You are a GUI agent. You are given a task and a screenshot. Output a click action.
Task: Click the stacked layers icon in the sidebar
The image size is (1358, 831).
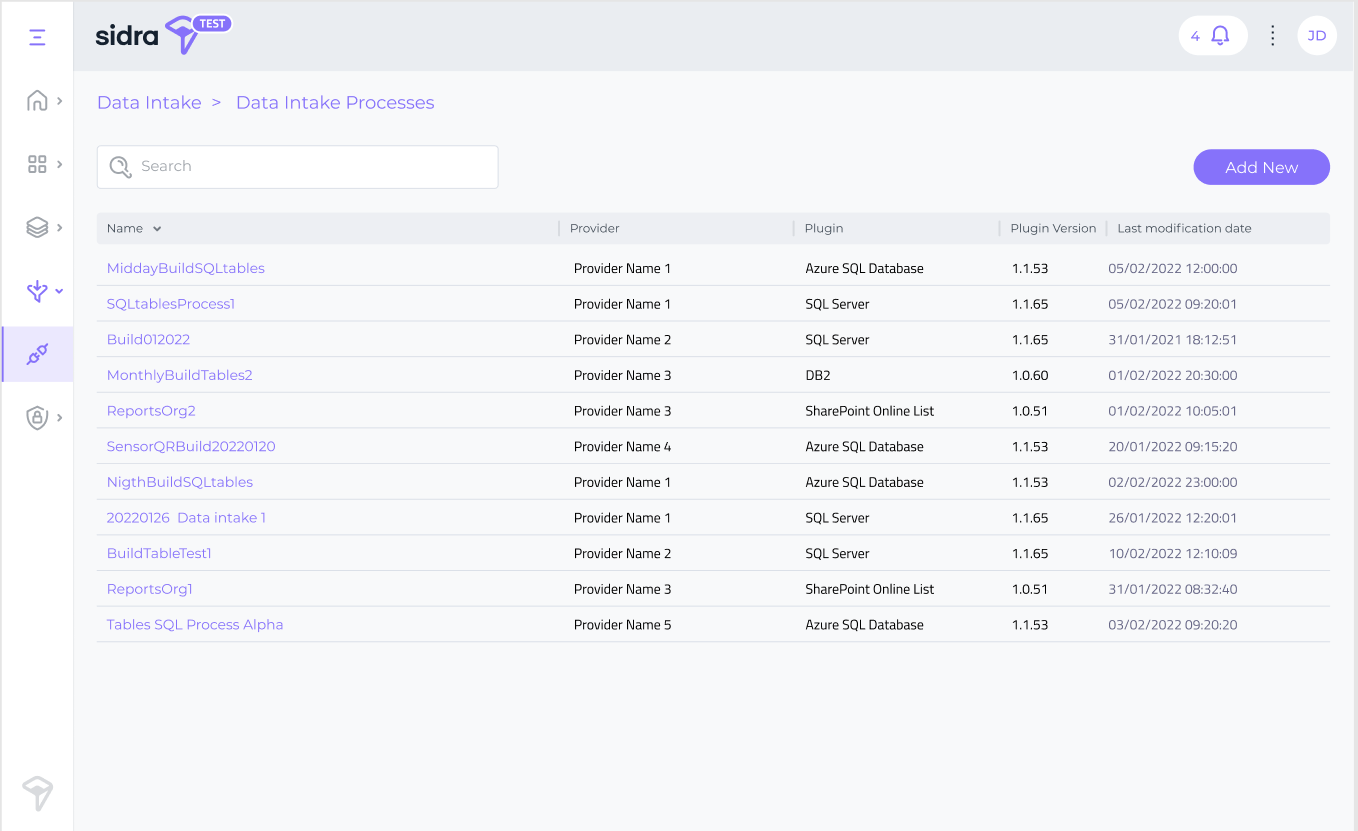(37, 228)
